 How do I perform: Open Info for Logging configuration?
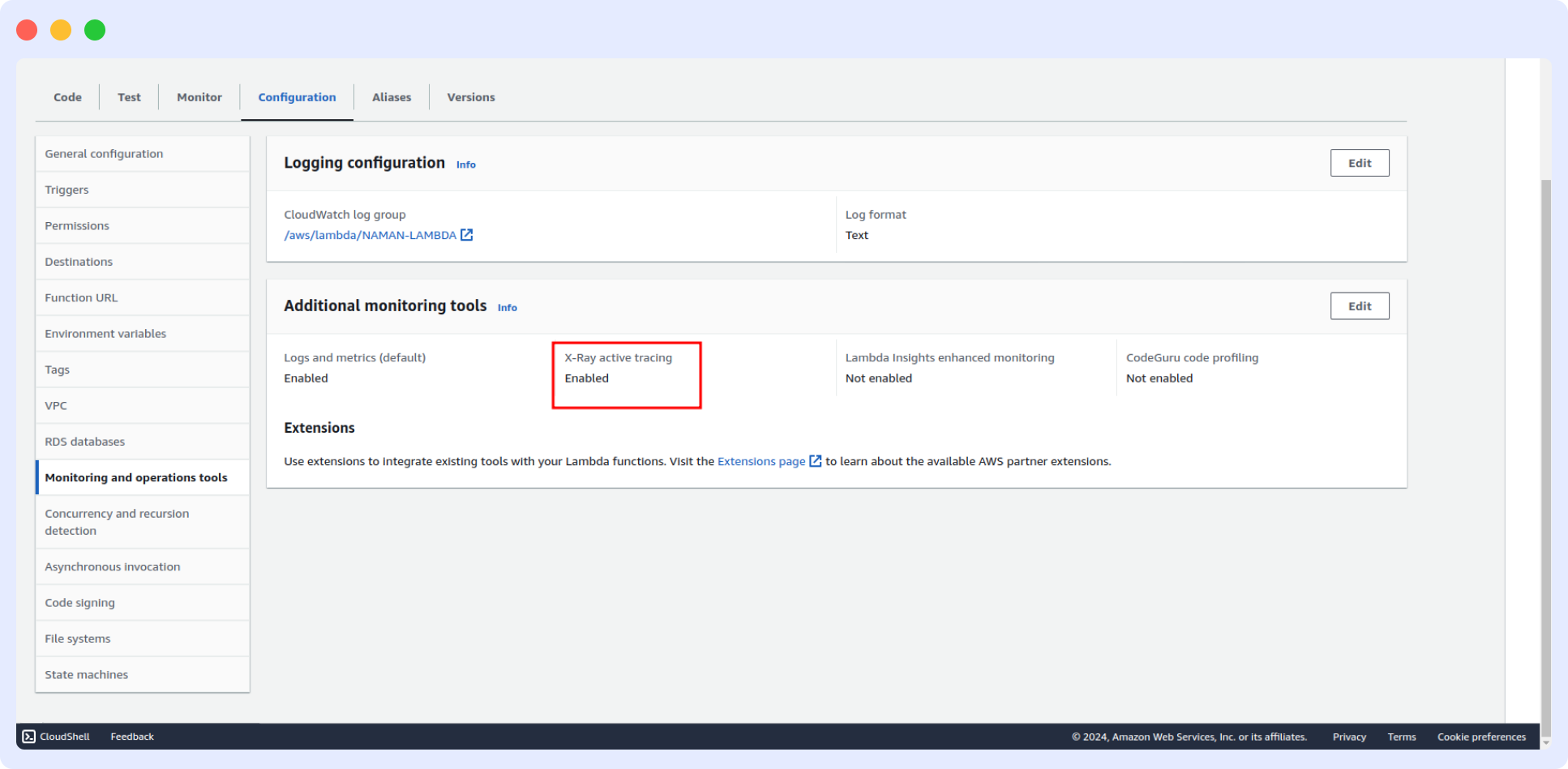[x=465, y=164]
